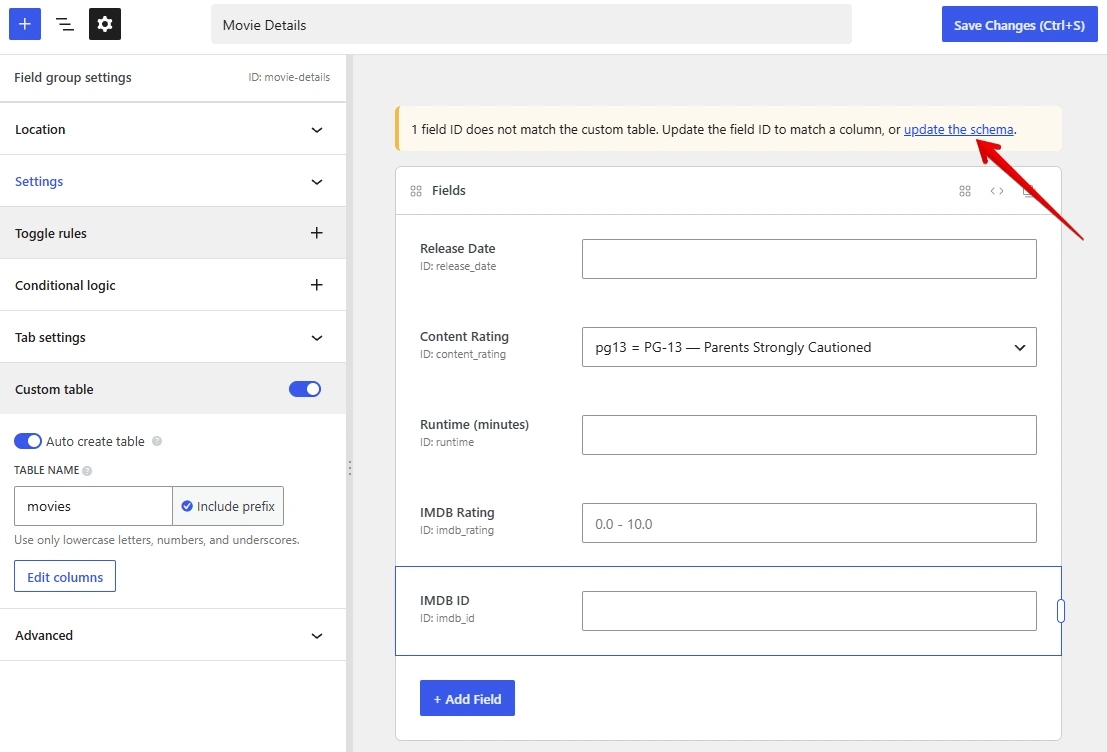Click the ID: release_date text
This screenshot has width=1107, height=752.
pyautogui.click(x=458, y=266)
